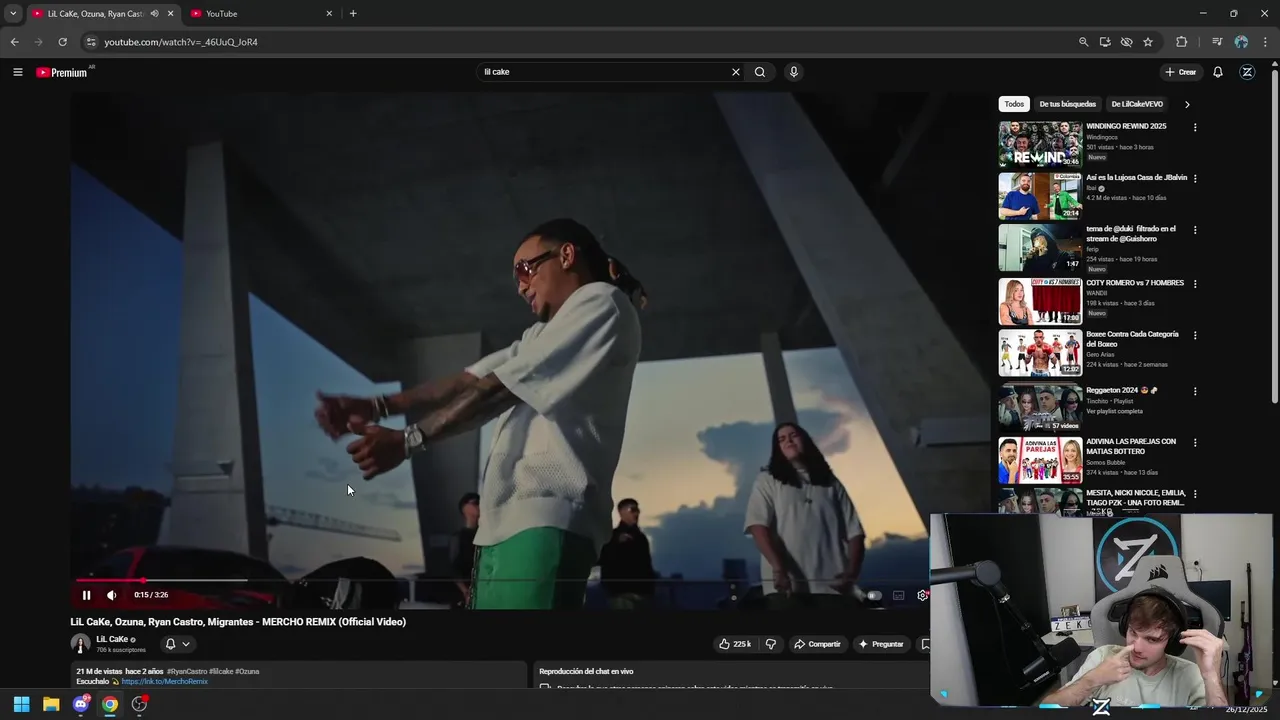Screen dimensions: 1280x720
Task: Mute the video player volume
Action: click(111, 595)
